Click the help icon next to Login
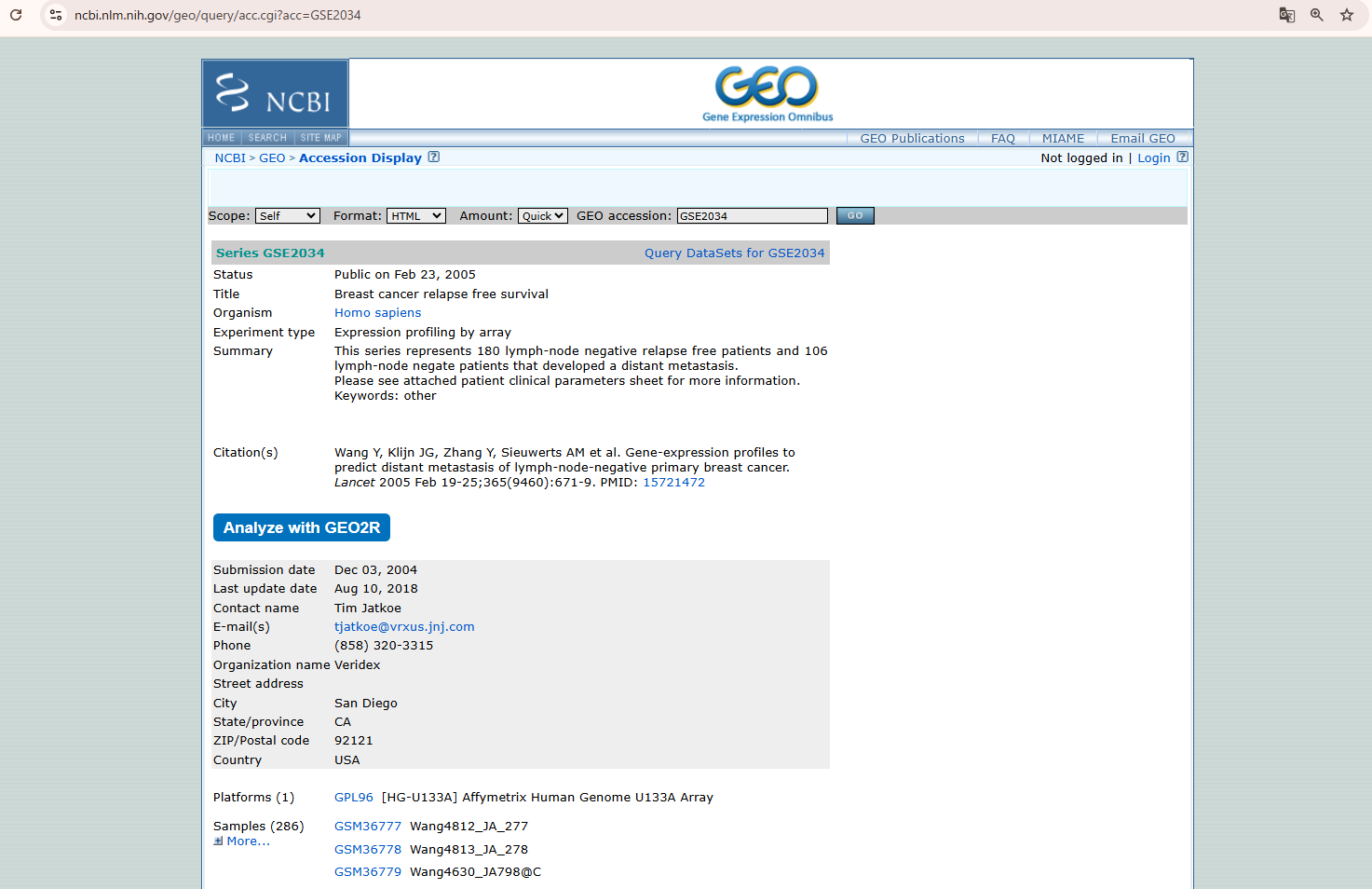Screen dimensions: 1372x889 pos(1182,157)
